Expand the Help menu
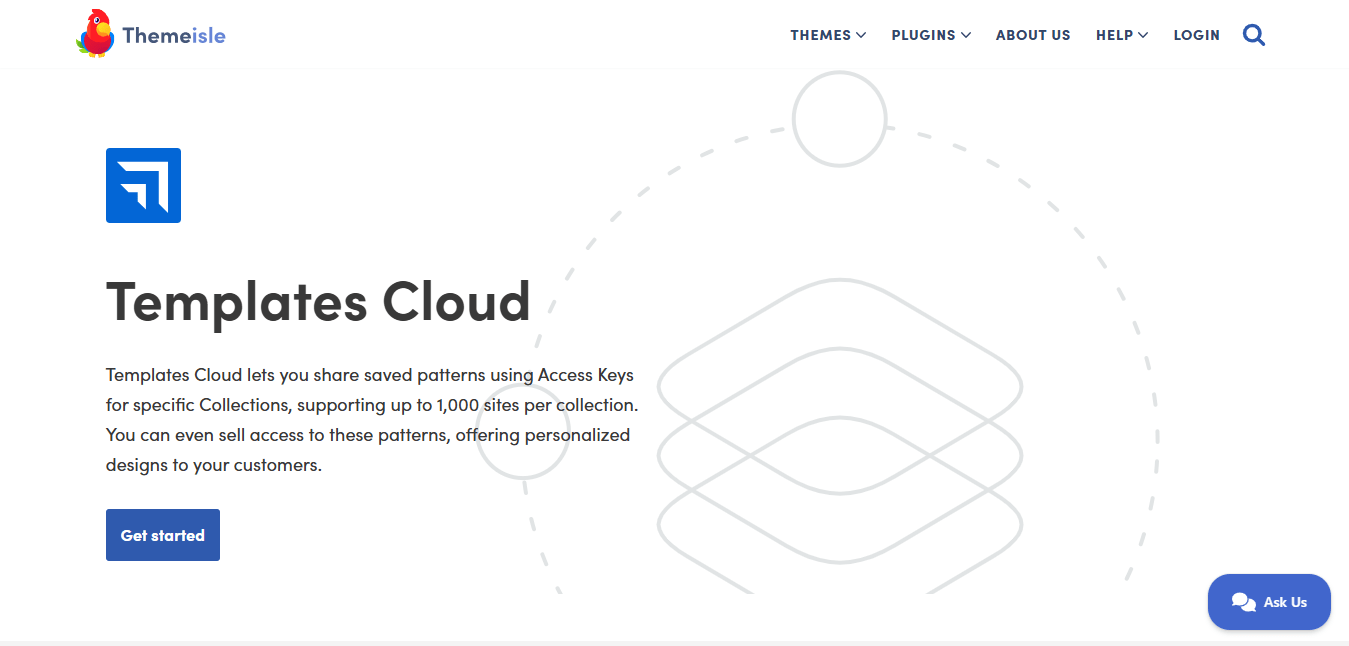Viewport: 1349px width, 646px height. tap(1122, 35)
